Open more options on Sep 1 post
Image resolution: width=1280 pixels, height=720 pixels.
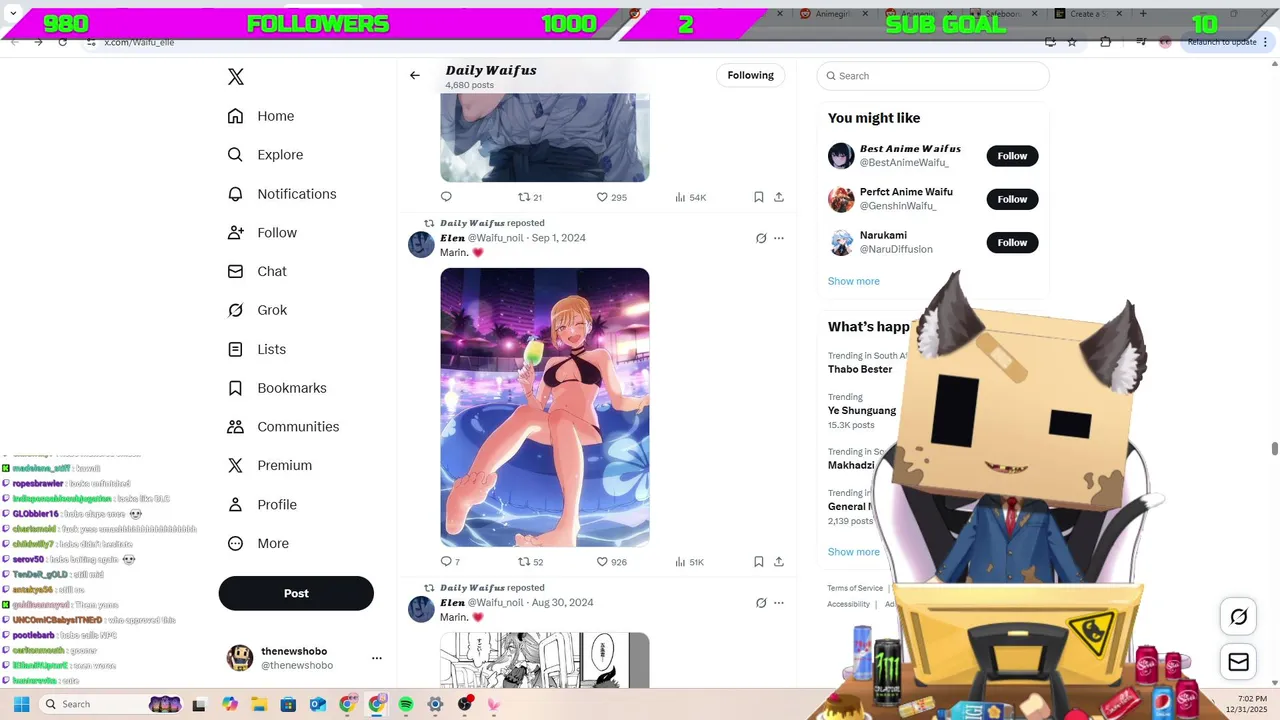(x=779, y=238)
